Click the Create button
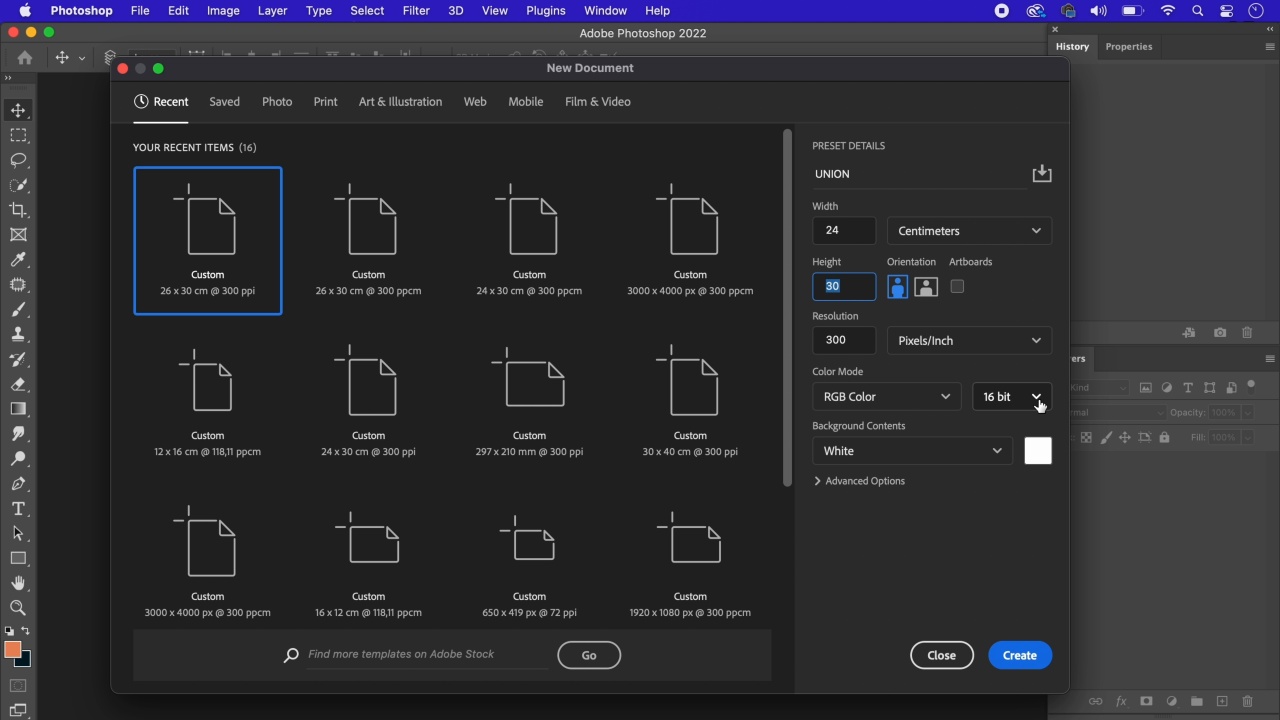The height and width of the screenshot is (720, 1280). pyautogui.click(x=1019, y=655)
